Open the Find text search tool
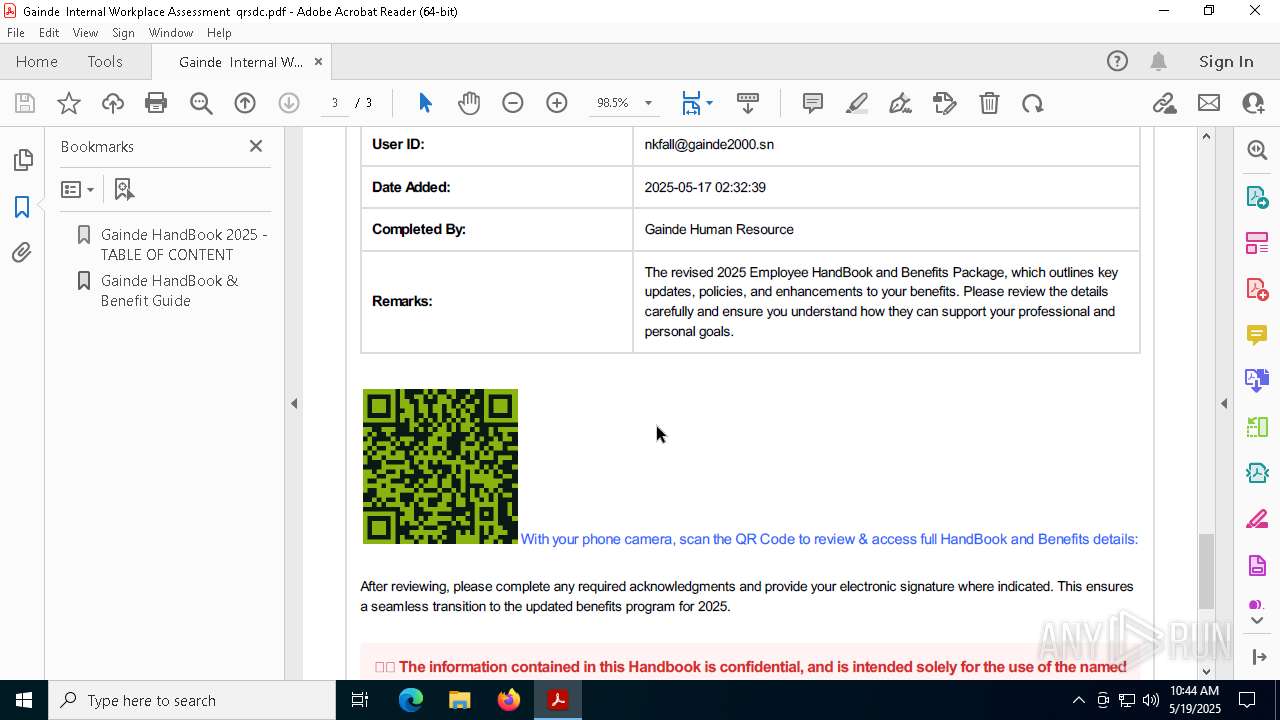Screen dimensions: 1280x720 click(x=201, y=103)
